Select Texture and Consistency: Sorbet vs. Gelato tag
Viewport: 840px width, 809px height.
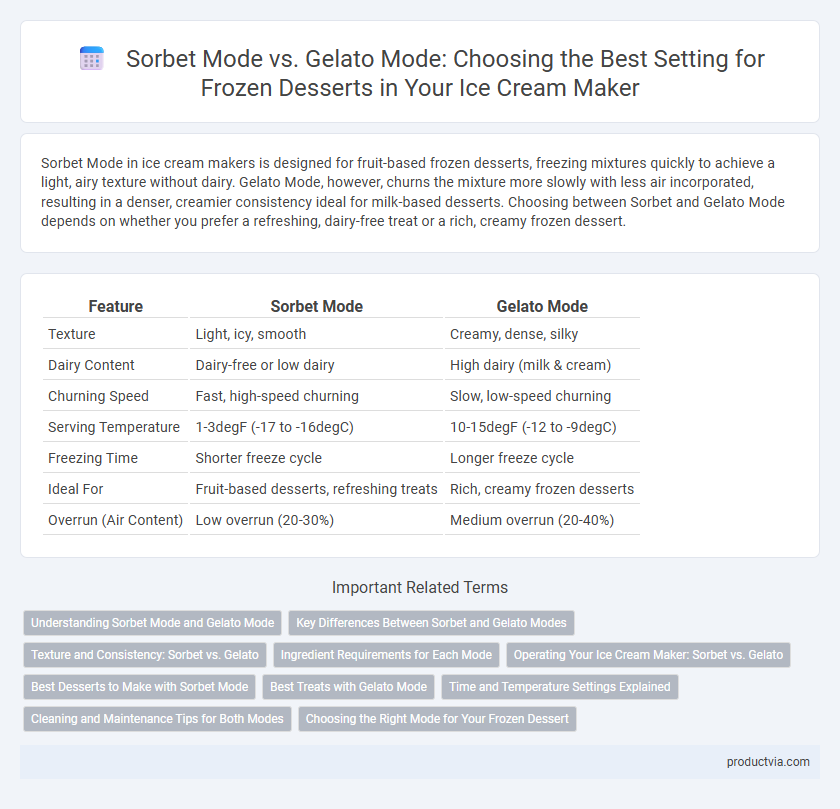[x=145, y=655]
